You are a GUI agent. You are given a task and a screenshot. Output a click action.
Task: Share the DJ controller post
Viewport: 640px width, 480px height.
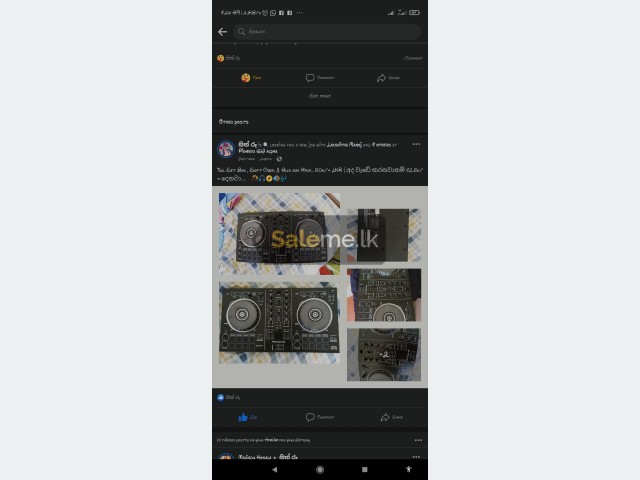coord(392,417)
